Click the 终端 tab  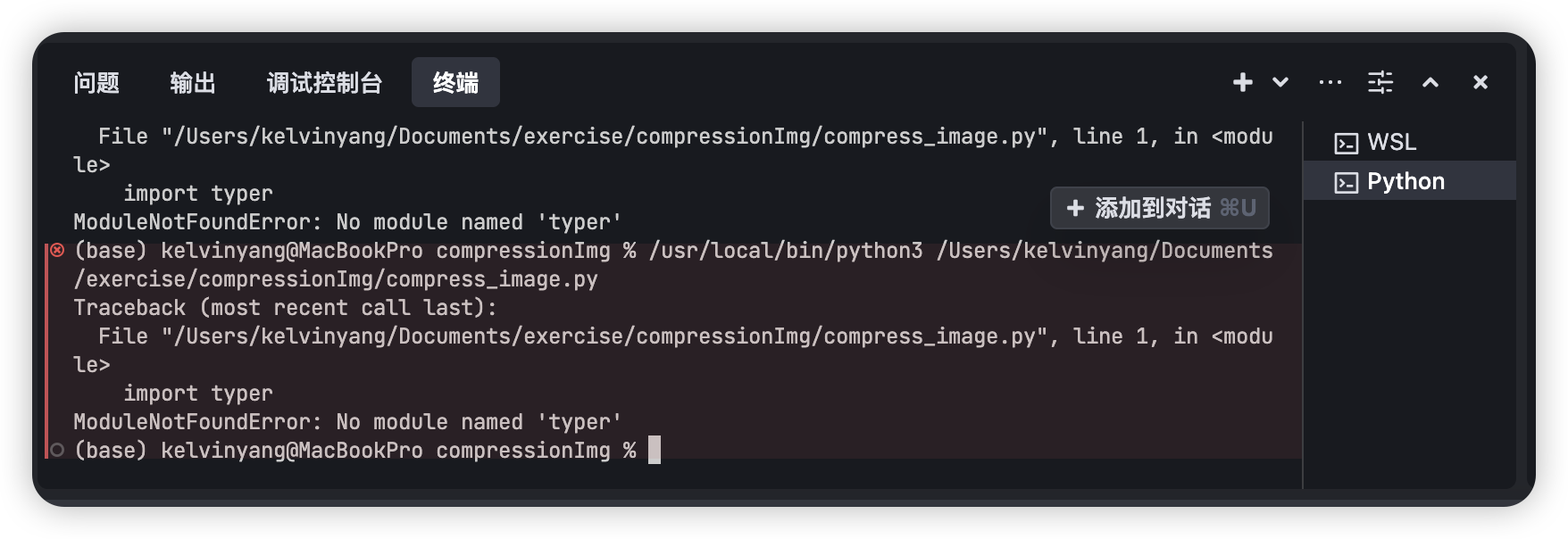(455, 83)
